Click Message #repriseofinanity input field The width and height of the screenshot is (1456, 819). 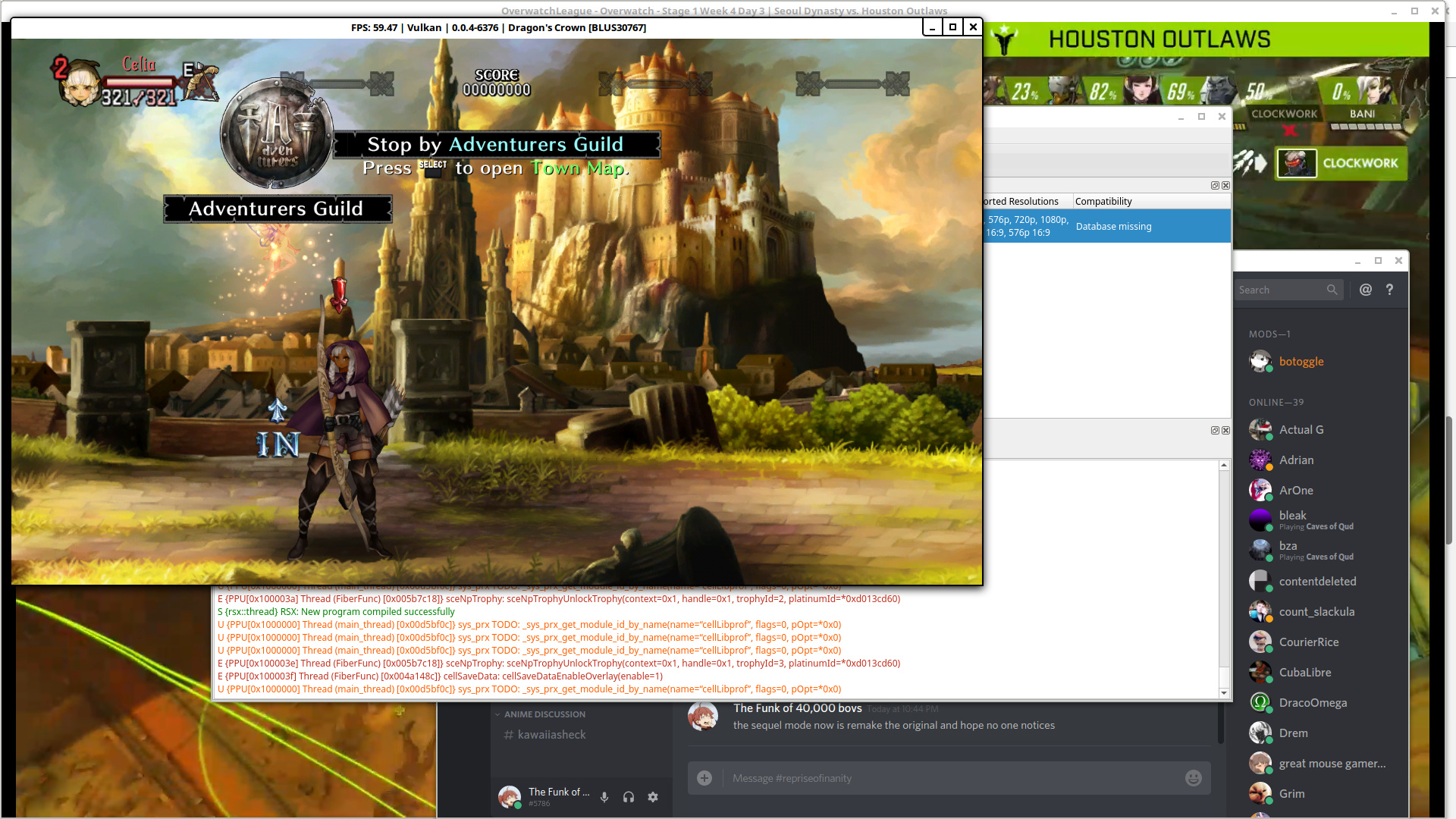949,778
